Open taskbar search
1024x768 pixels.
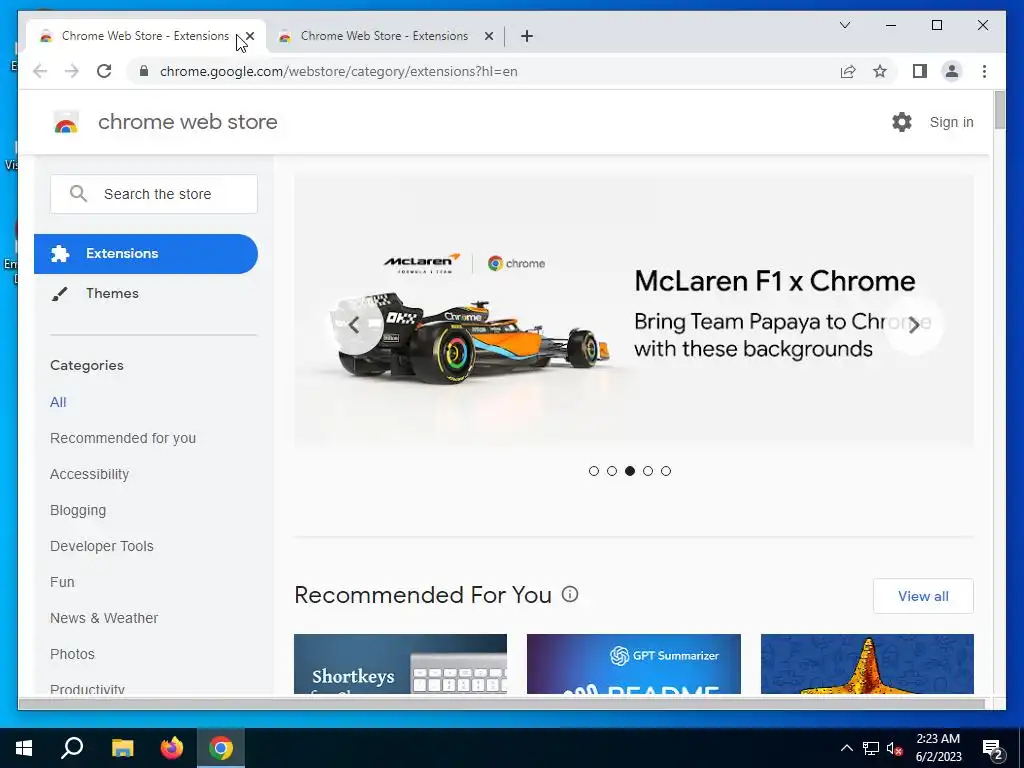pos(72,748)
